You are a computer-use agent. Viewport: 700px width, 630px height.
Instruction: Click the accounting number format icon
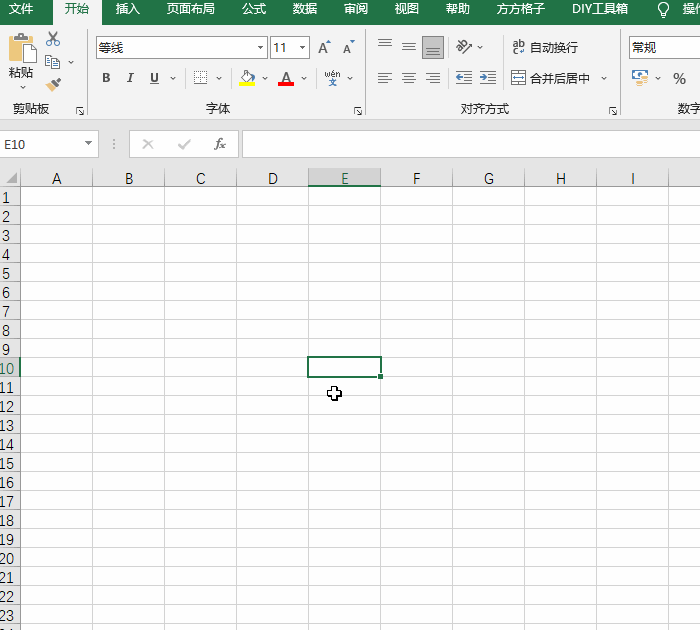[x=640, y=78]
